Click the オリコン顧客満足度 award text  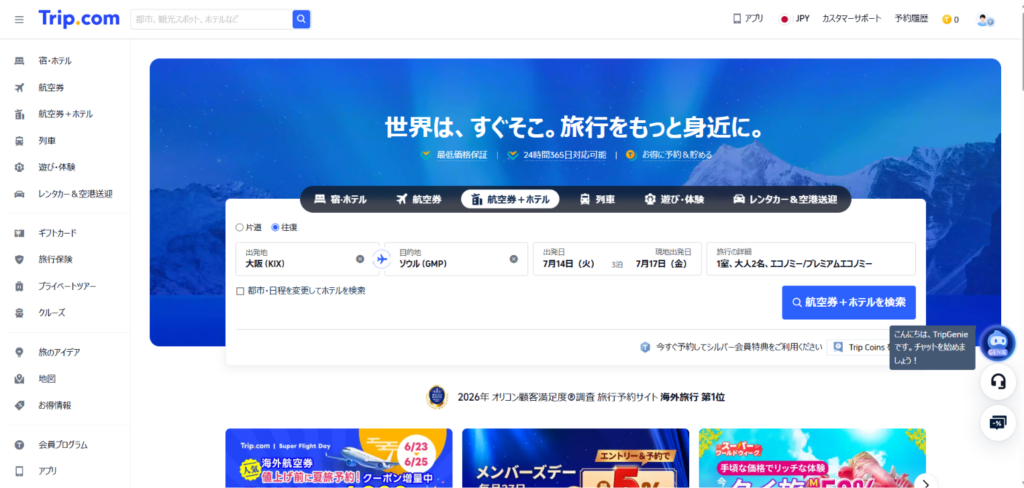(x=591, y=397)
